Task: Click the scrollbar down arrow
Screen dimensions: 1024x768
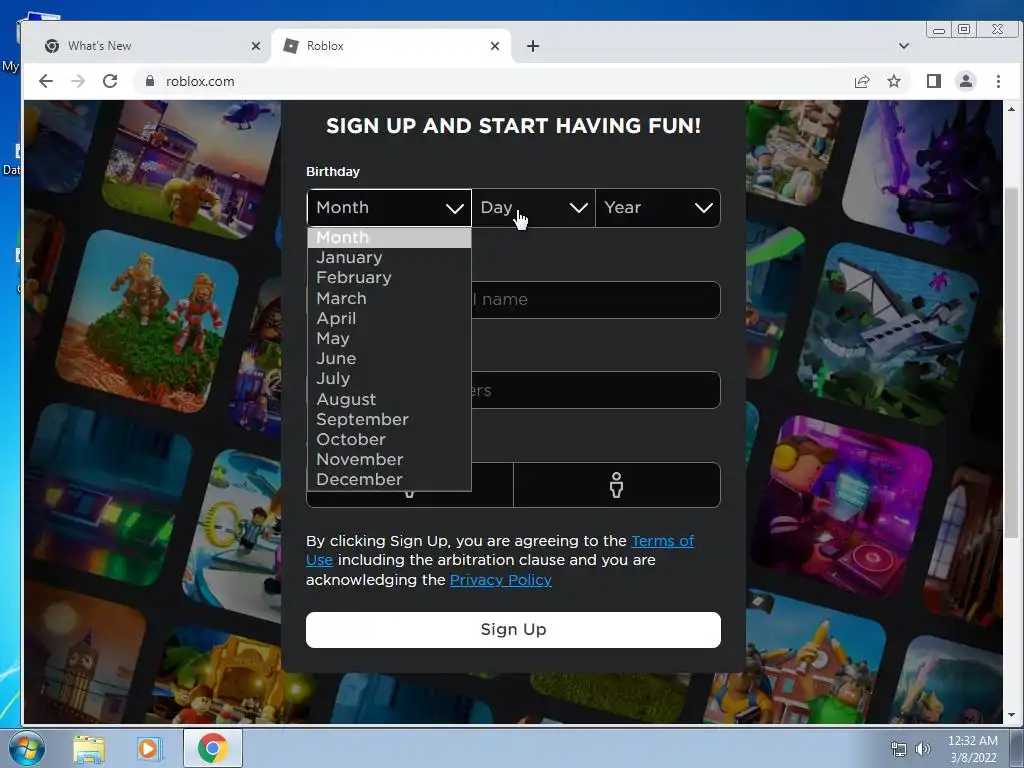Action: coord(1012,715)
